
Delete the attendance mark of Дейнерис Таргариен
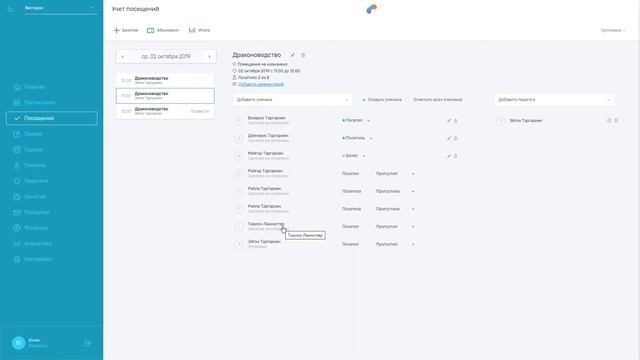point(456,138)
